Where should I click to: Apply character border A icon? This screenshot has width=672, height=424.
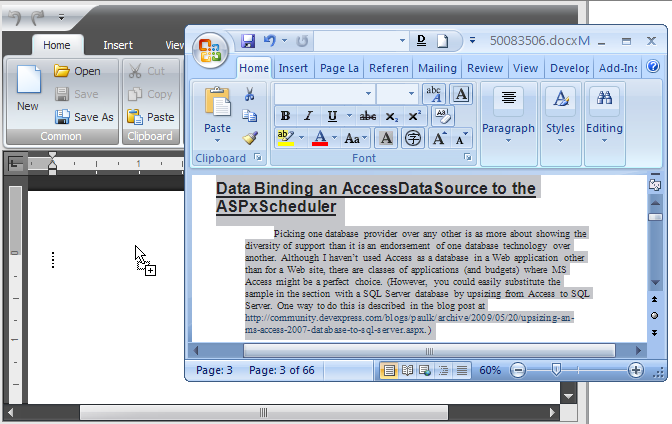[x=461, y=94]
